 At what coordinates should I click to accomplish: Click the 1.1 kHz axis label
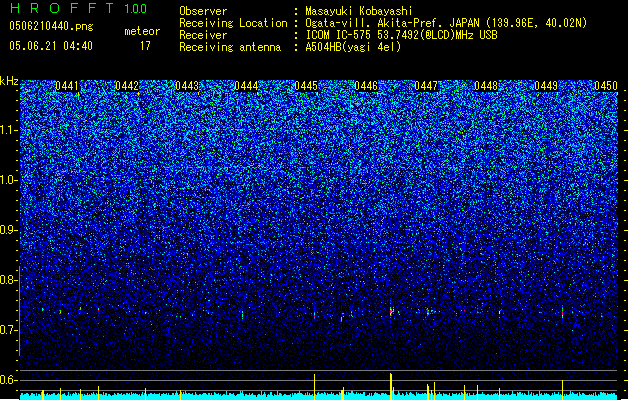9,130
